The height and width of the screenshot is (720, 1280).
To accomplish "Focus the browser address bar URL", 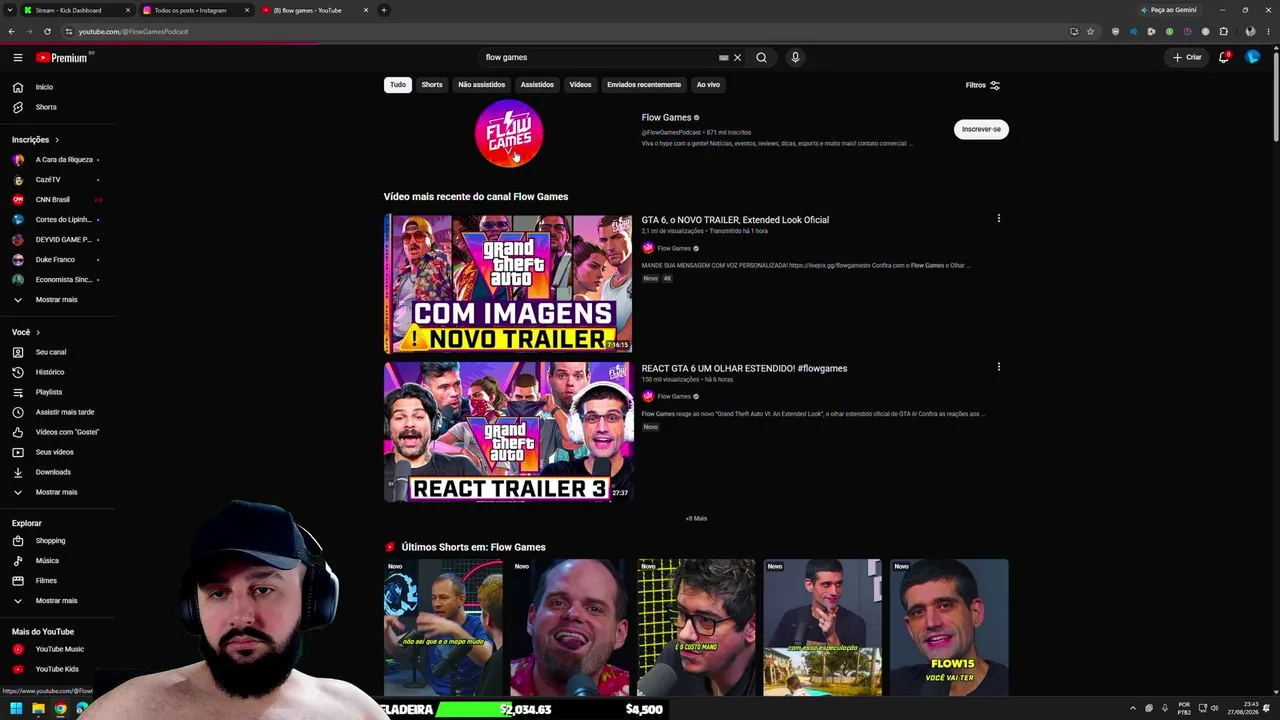I will pyautogui.click(x=133, y=31).
